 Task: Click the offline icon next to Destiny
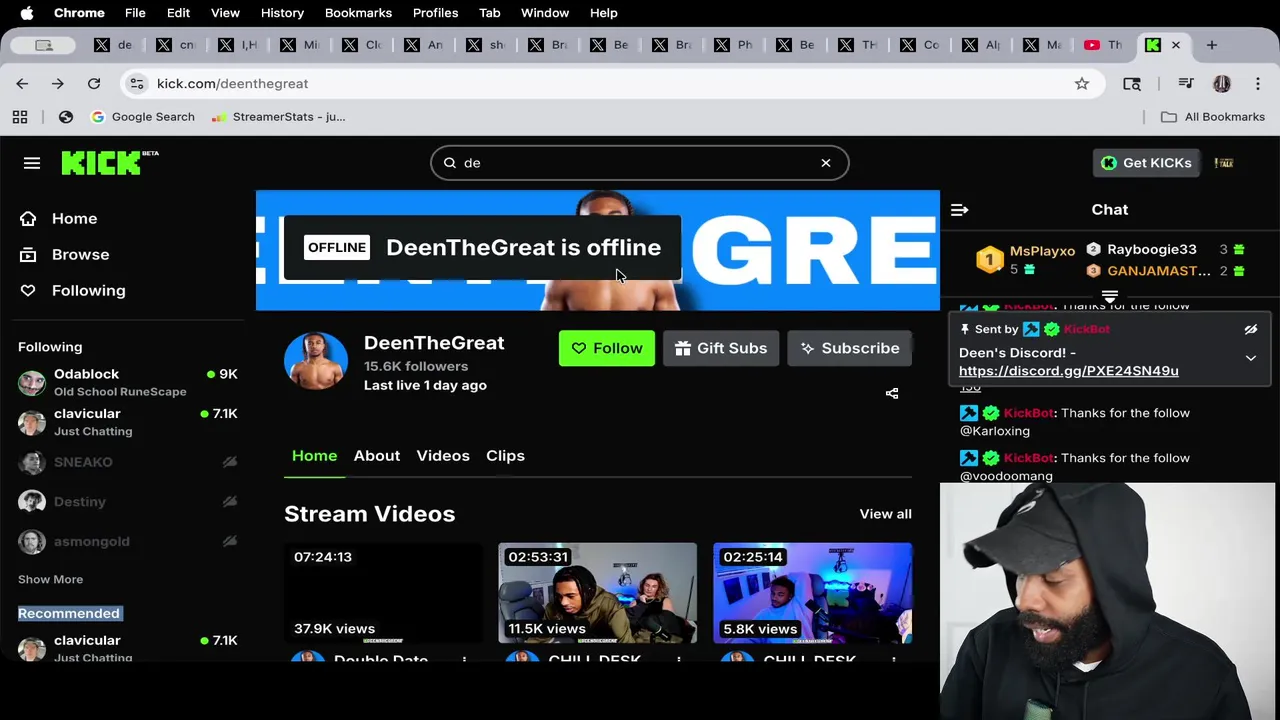230,502
